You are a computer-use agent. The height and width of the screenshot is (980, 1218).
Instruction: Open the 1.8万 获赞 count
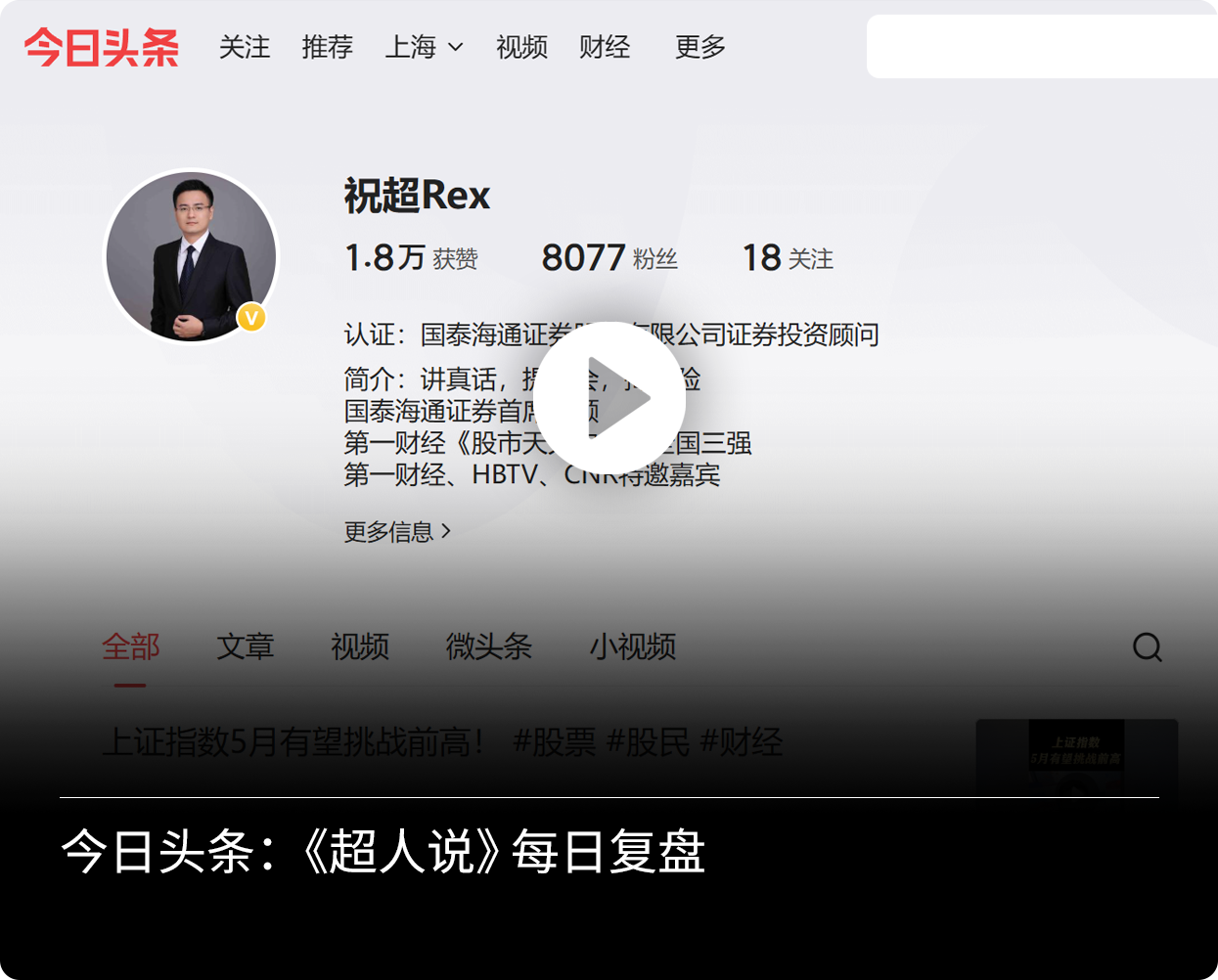(x=411, y=258)
